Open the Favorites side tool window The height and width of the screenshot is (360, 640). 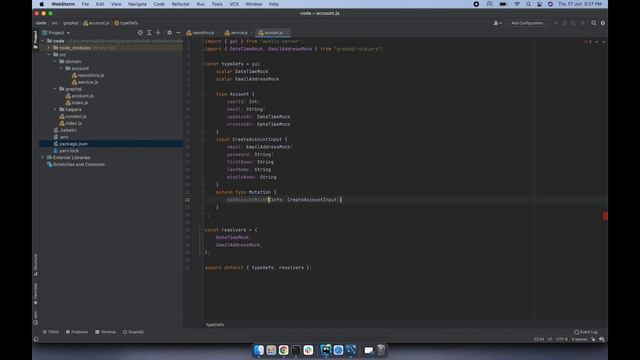click(36, 293)
